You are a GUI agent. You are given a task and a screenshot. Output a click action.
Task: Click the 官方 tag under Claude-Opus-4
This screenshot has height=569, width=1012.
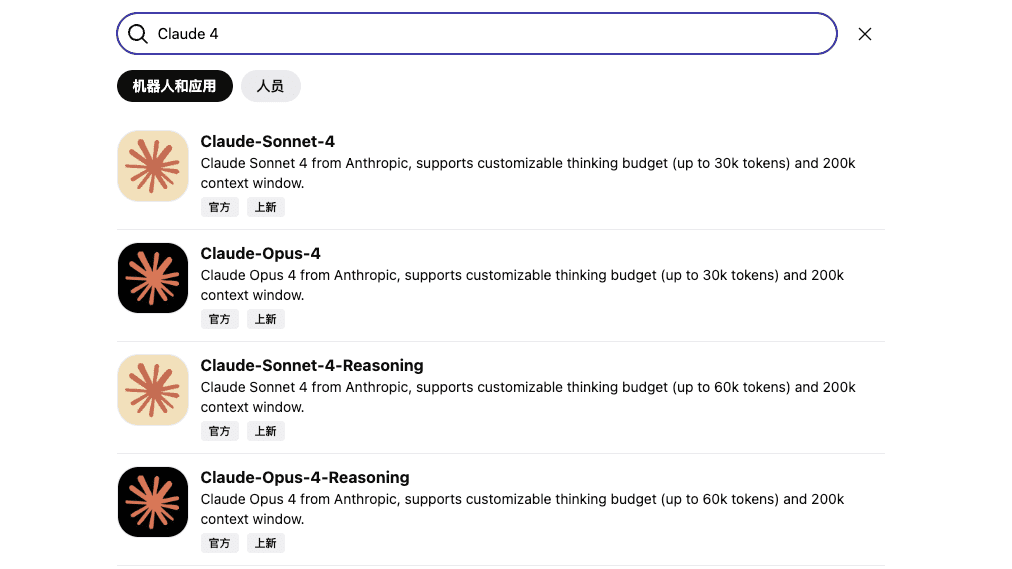pos(219,319)
